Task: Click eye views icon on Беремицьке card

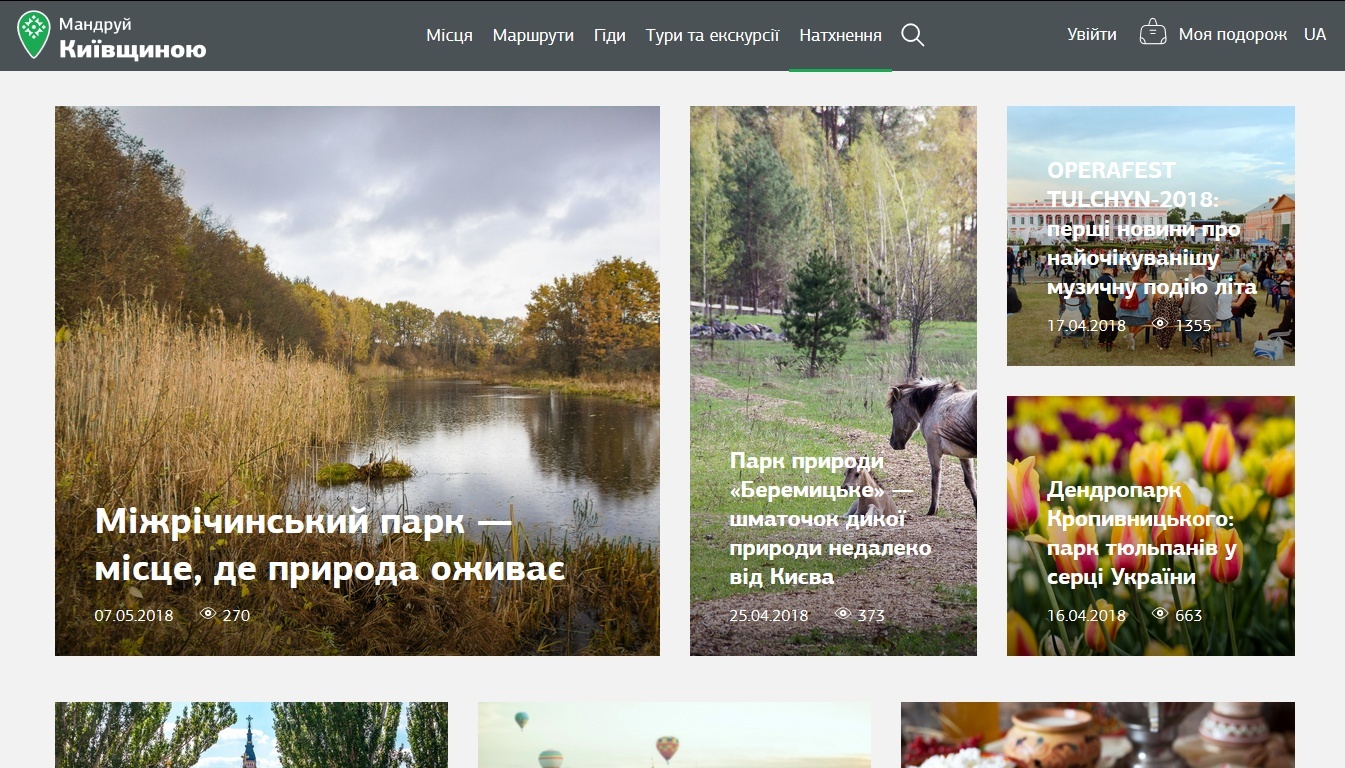Action: click(843, 614)
